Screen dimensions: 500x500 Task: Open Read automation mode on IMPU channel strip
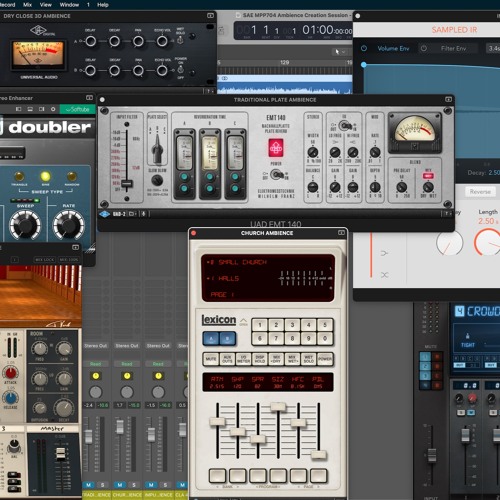click(x=158, y=364)
